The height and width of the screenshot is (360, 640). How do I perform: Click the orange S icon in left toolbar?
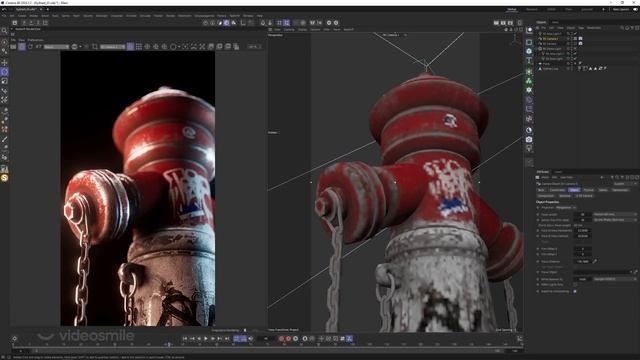[4, 178]
